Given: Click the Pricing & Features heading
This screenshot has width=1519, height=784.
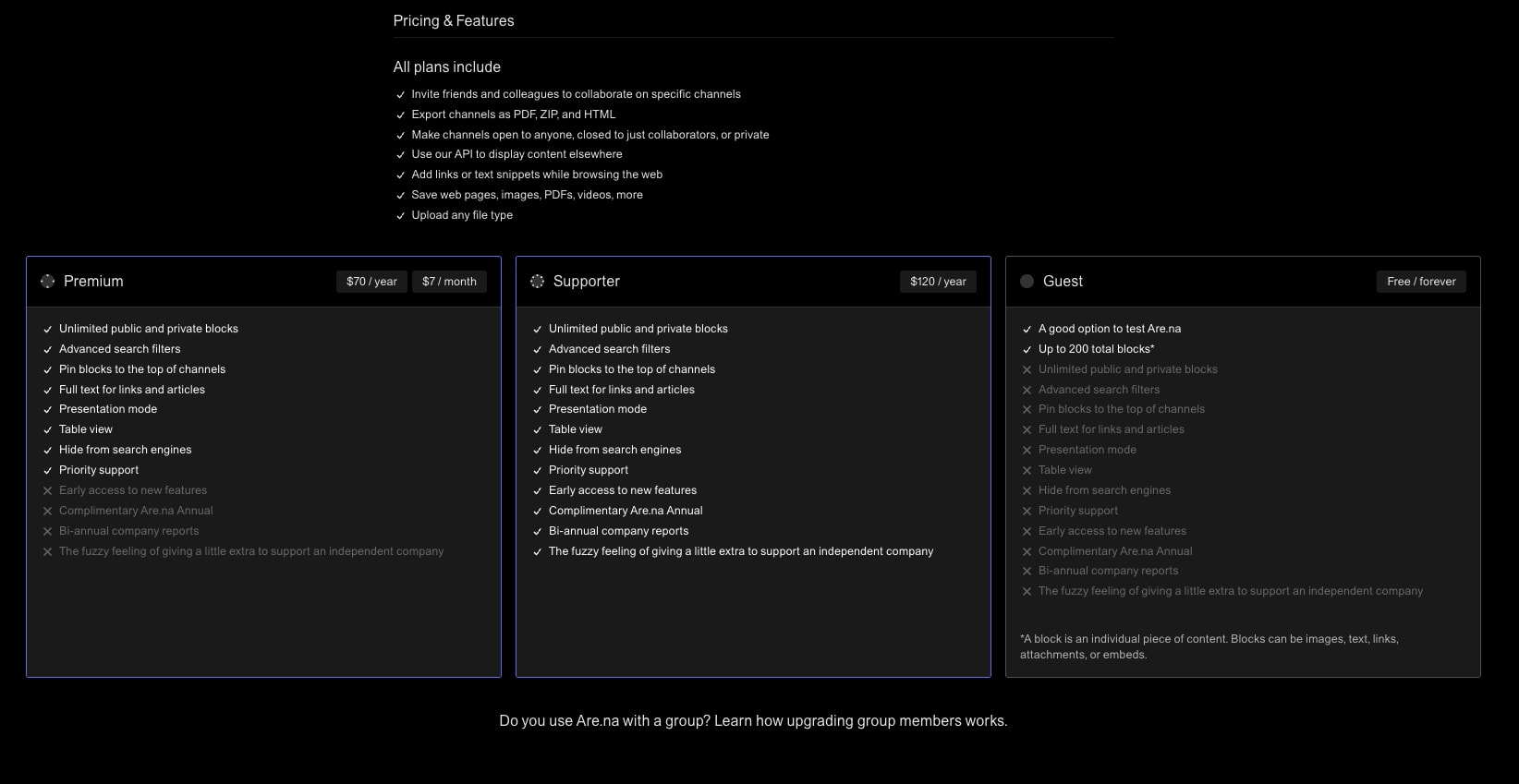Looking at the screenshot, I should coord(454,20).
